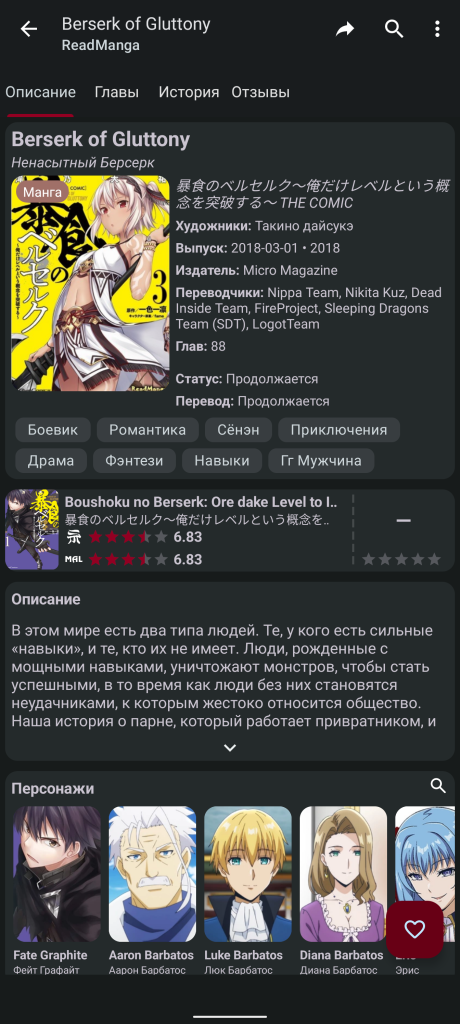
Task: Select the Боевик genre tag
Action: point(52,430)
